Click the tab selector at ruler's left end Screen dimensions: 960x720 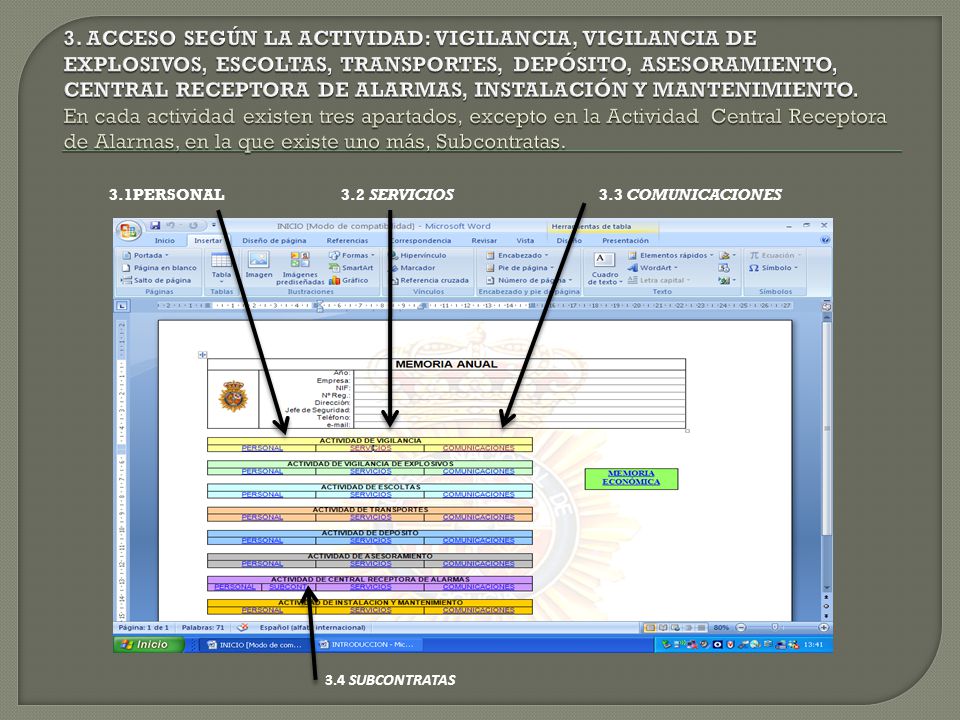click(x=122, y=305)
